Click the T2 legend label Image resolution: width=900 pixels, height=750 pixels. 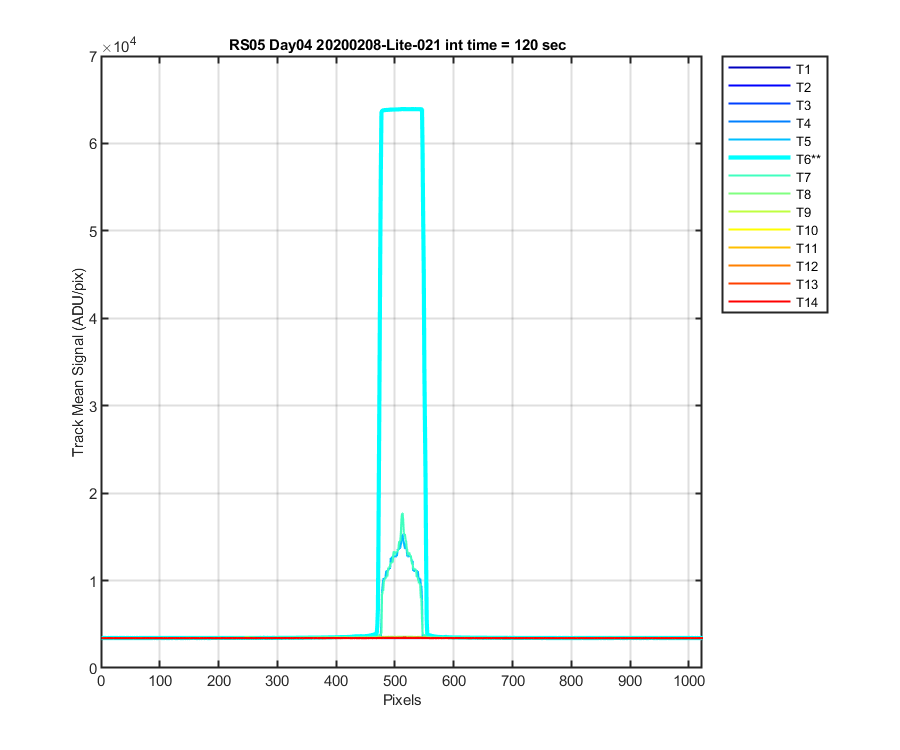803,87
